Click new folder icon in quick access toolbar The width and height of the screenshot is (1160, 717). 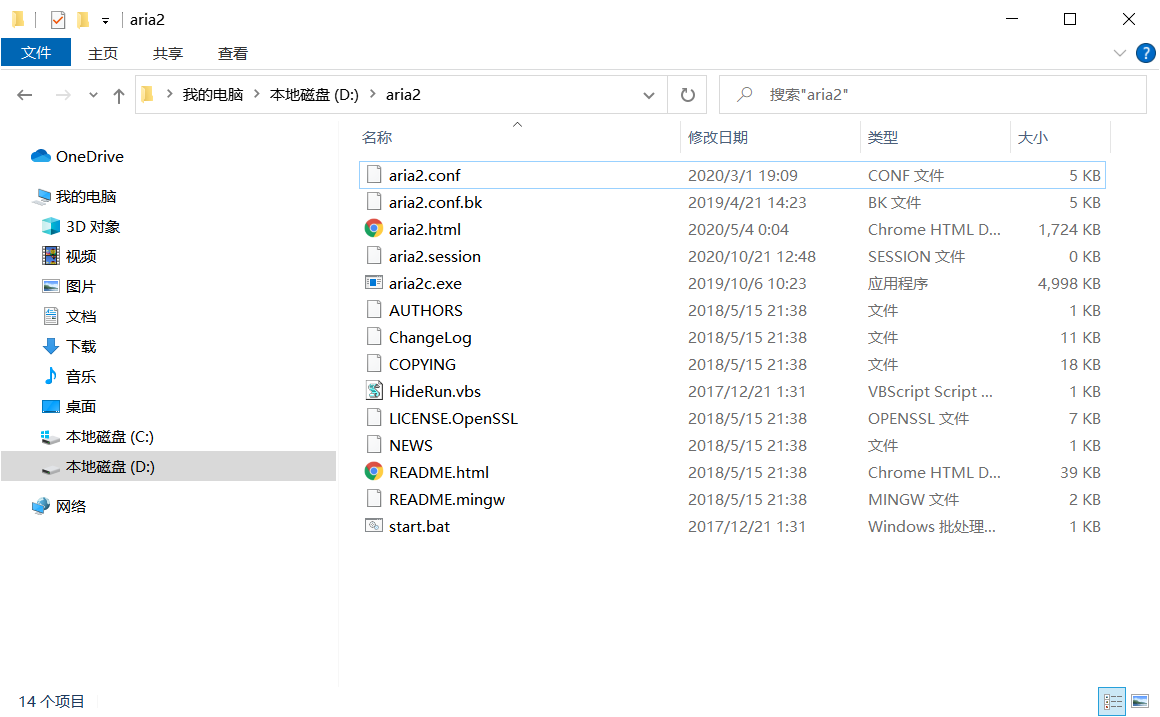click(x=83, y=19)
